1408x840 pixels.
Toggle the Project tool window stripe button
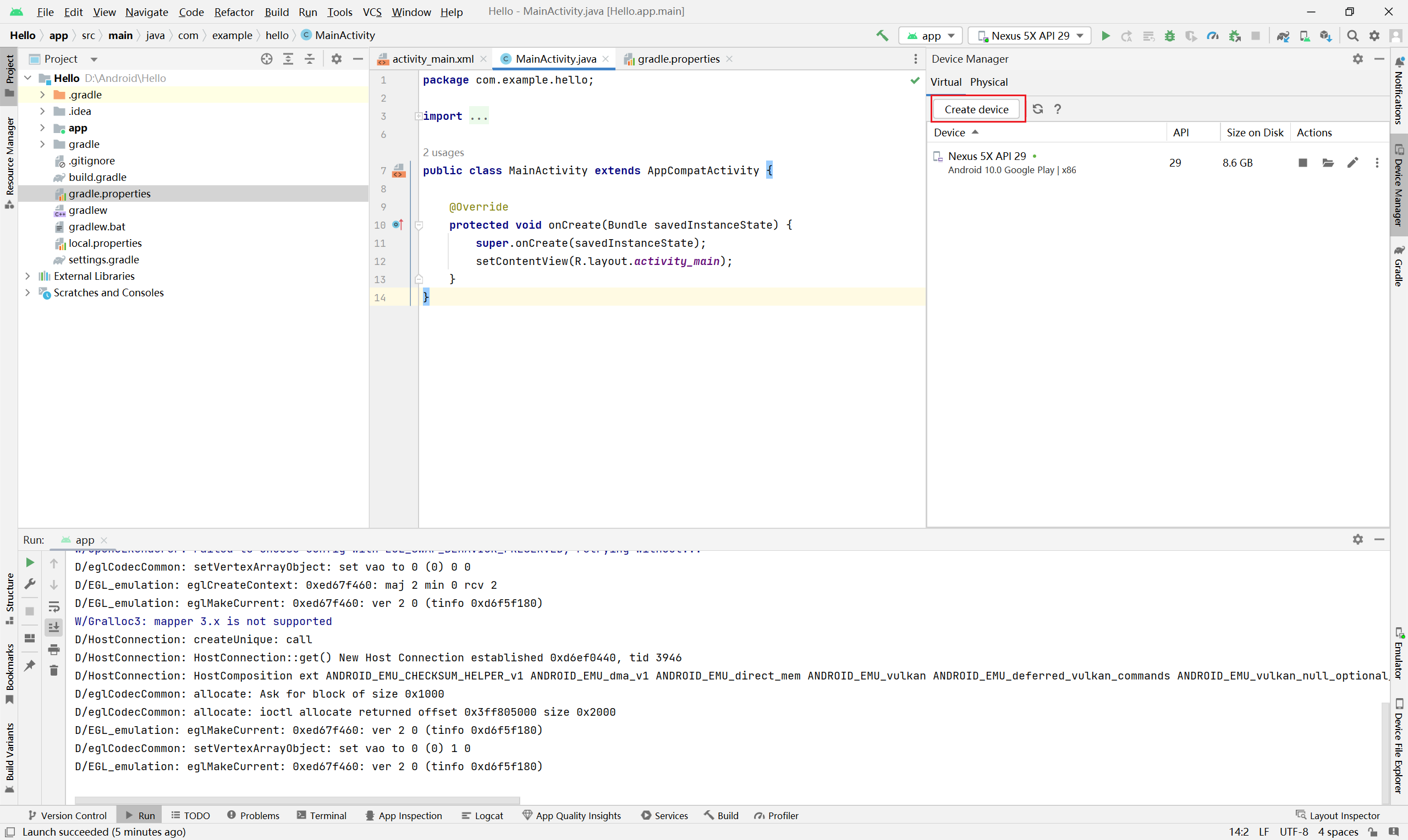click(9, 76)
